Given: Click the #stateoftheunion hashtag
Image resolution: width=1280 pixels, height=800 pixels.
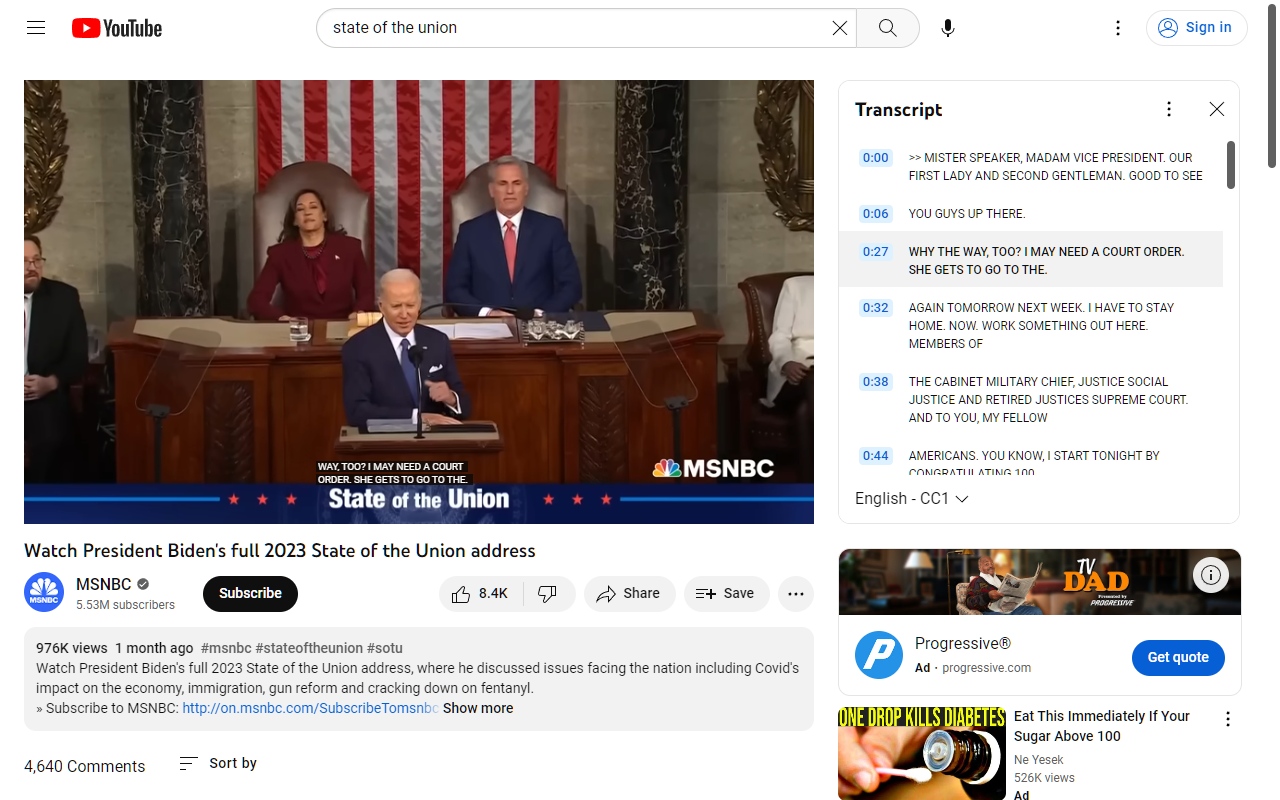Looking at the screenshot, I should tap(309, 648).
